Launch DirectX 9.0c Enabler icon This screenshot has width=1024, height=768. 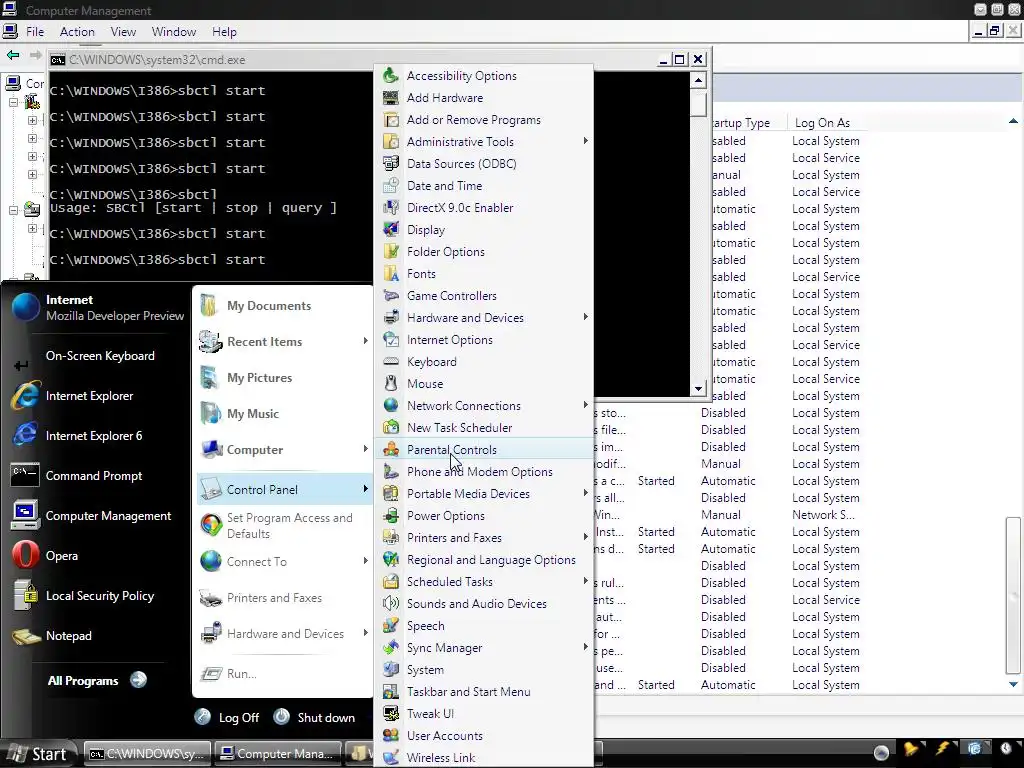pyautogui.click(x=391, y=208)
